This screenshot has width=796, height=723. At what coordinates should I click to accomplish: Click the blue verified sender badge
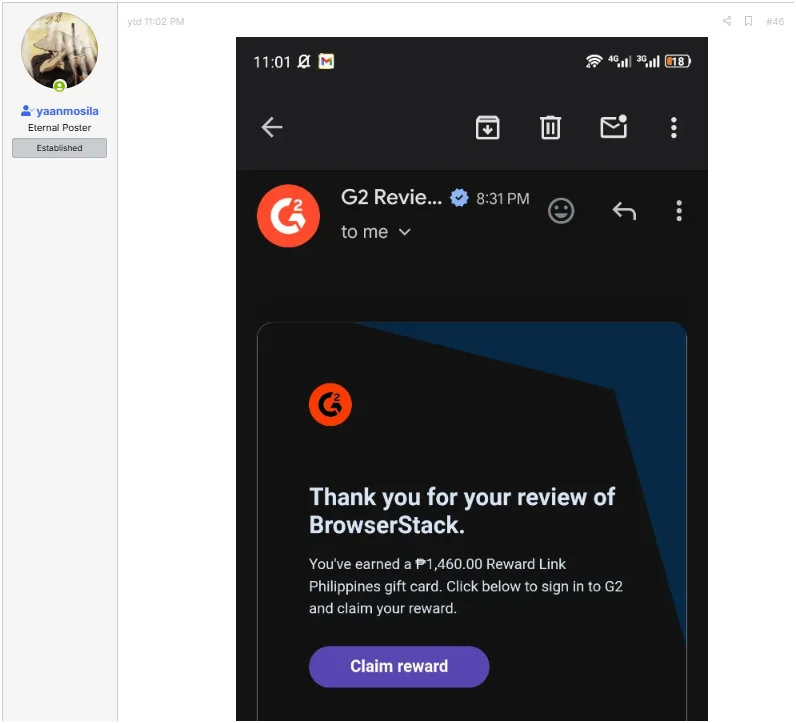tap(459, 198)
